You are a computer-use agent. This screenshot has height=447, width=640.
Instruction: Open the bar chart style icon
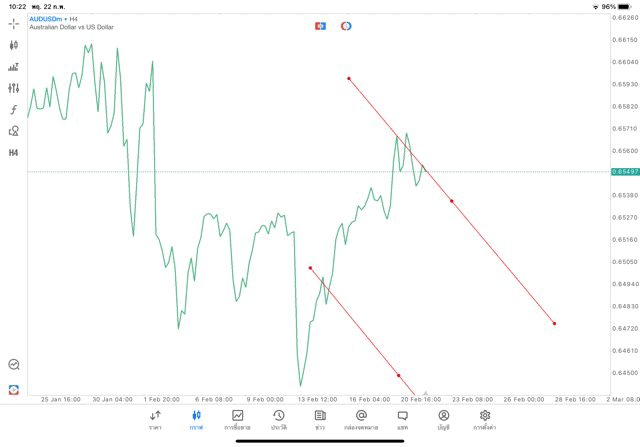13,67
